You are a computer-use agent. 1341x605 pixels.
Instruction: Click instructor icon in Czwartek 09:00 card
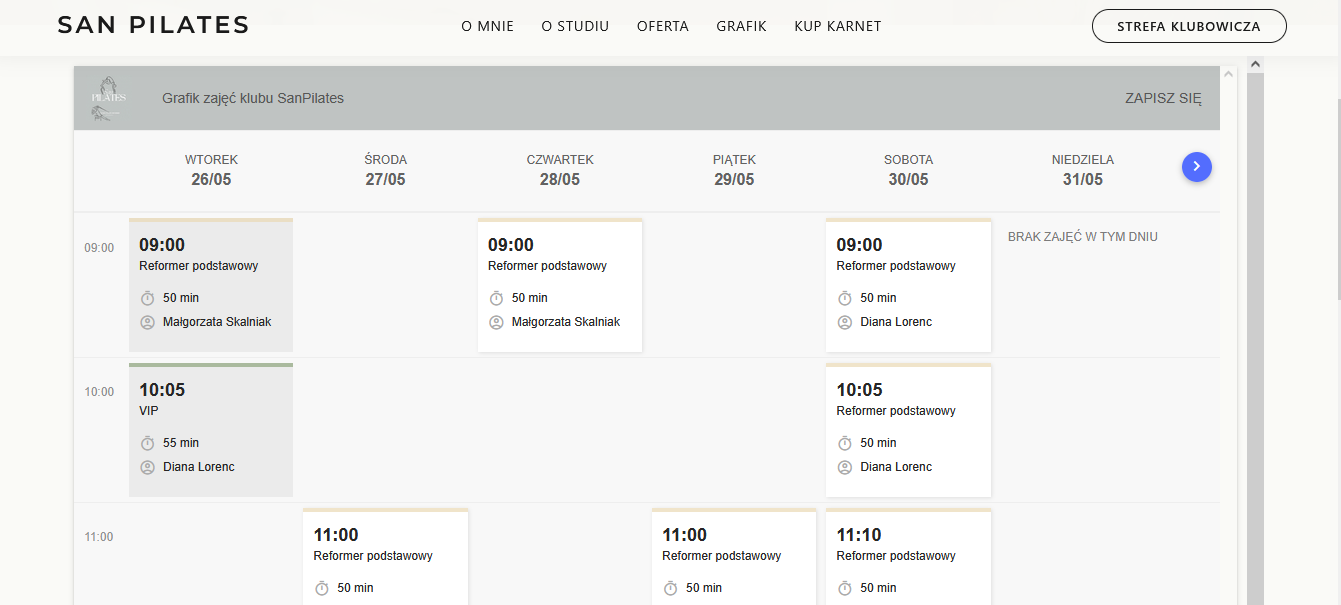click(x=496, y=322)
